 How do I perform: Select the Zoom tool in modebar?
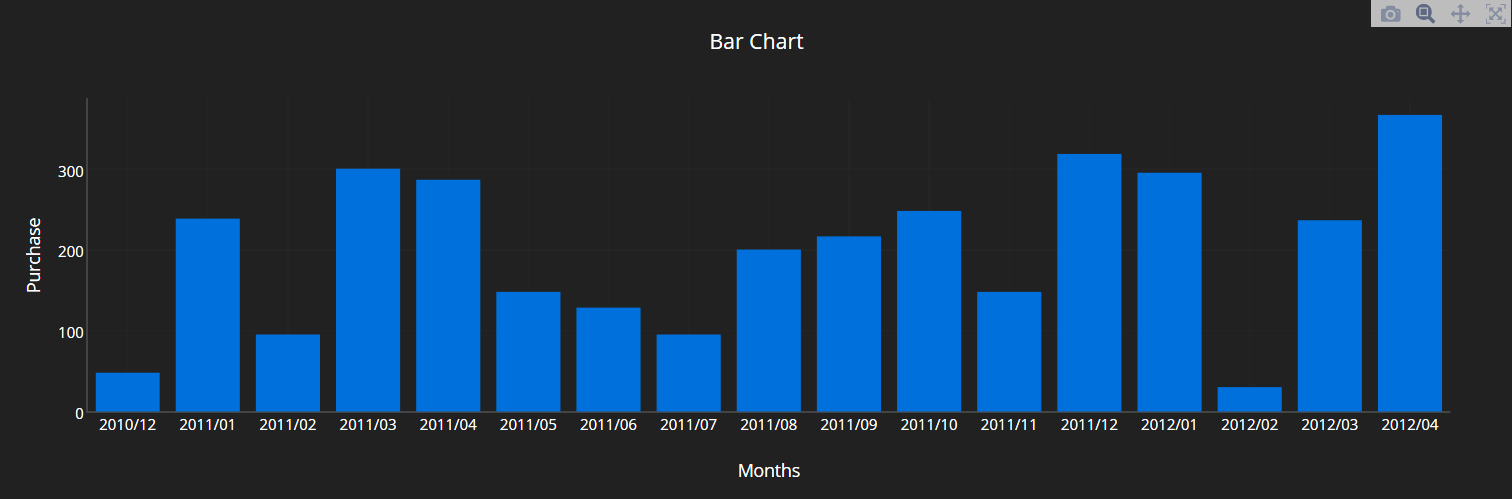(1425, 14)
